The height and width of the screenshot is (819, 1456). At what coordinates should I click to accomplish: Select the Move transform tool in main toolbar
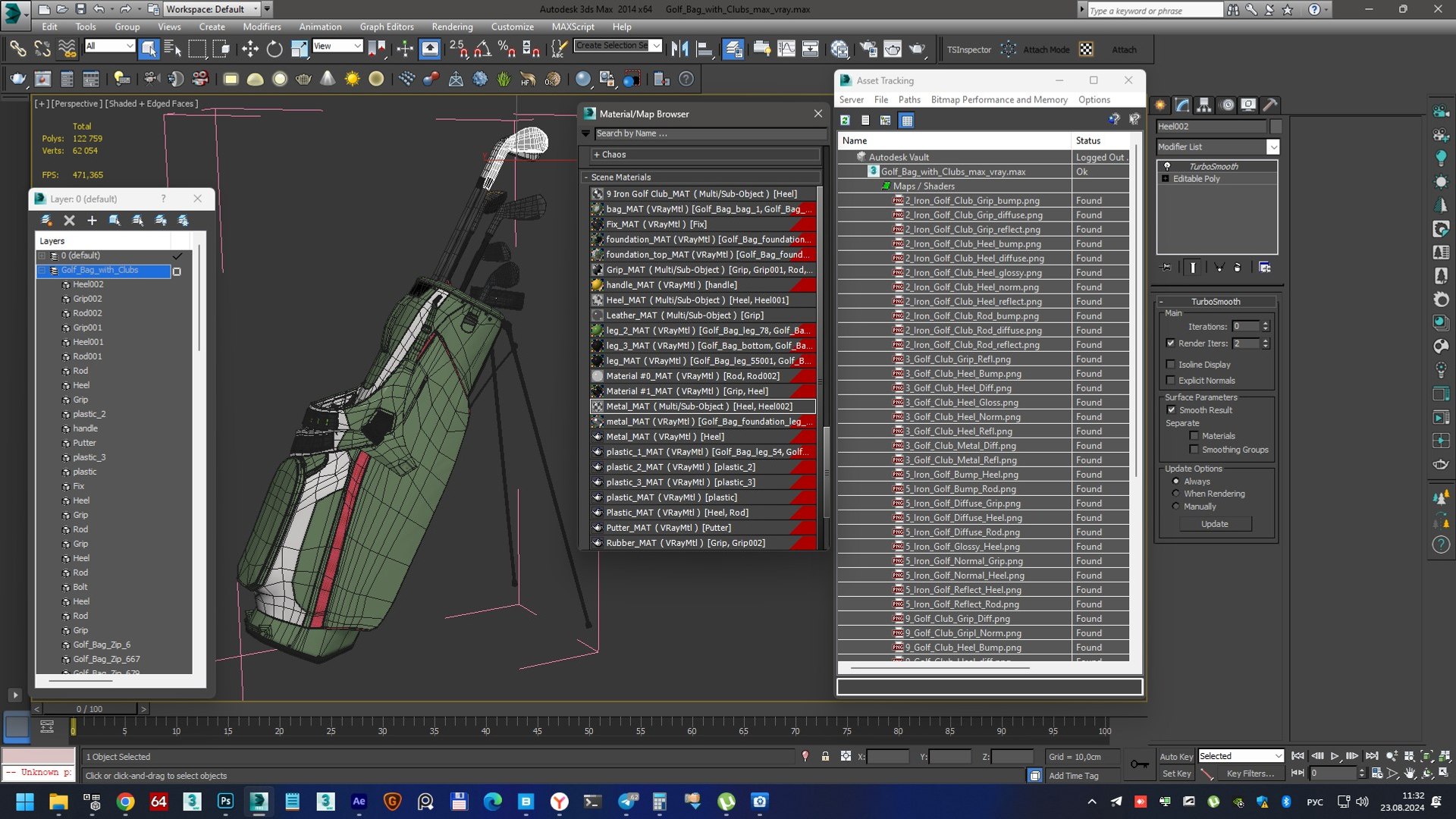(x=249, y=49)
